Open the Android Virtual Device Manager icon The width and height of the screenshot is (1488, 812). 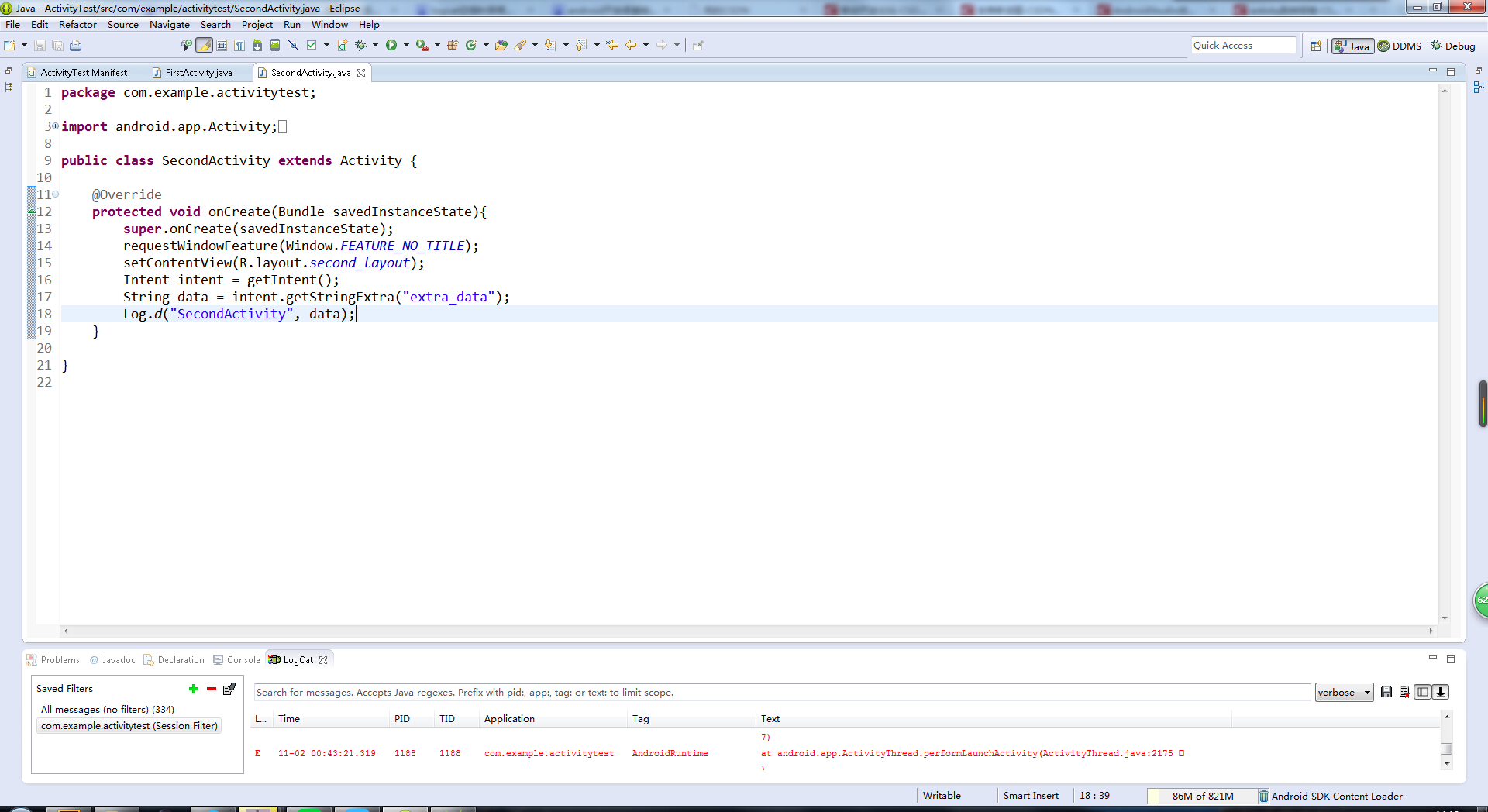275,46
